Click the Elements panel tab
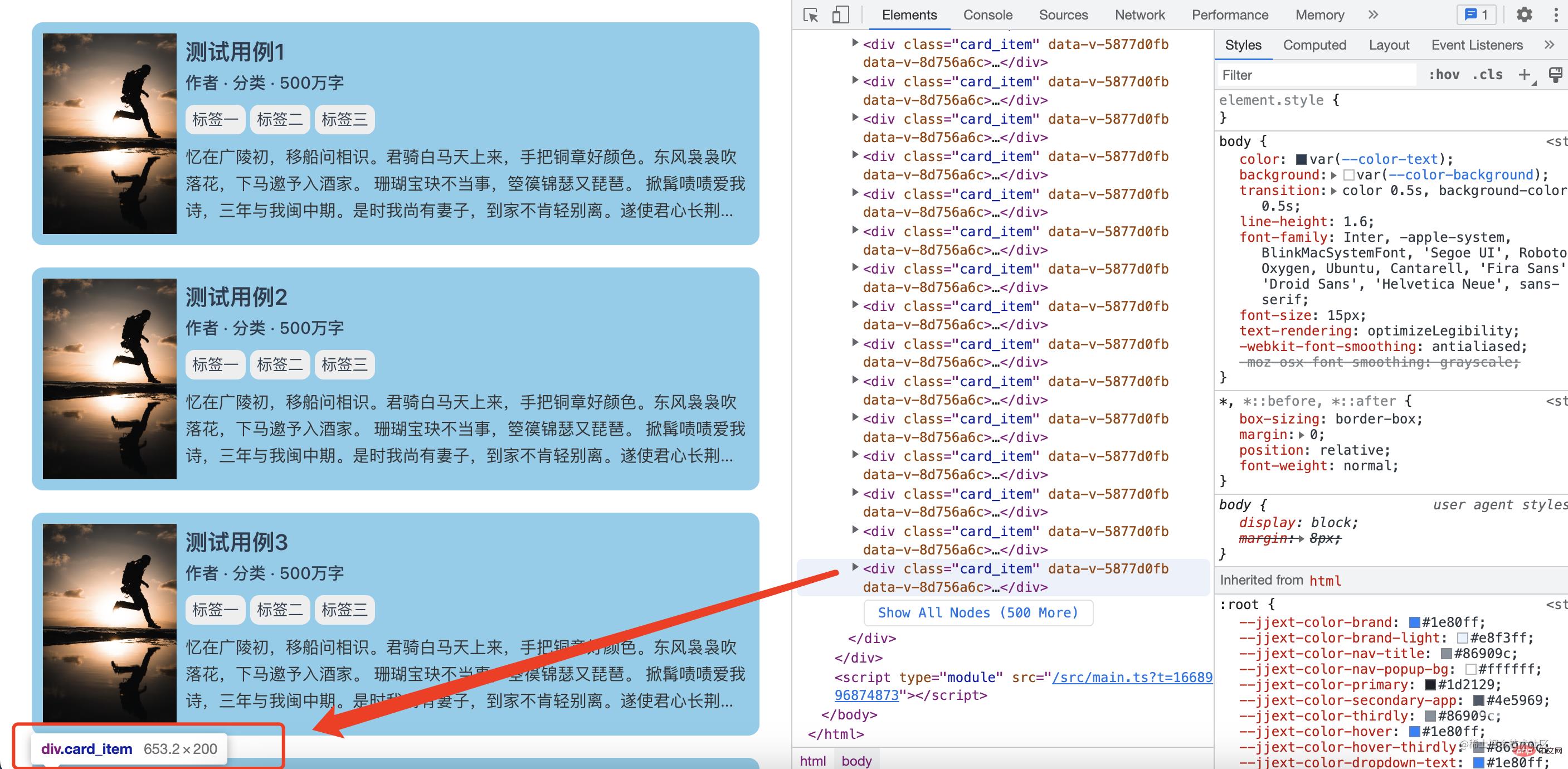This screenshot has height=769, width=1568. coord(909,16)
